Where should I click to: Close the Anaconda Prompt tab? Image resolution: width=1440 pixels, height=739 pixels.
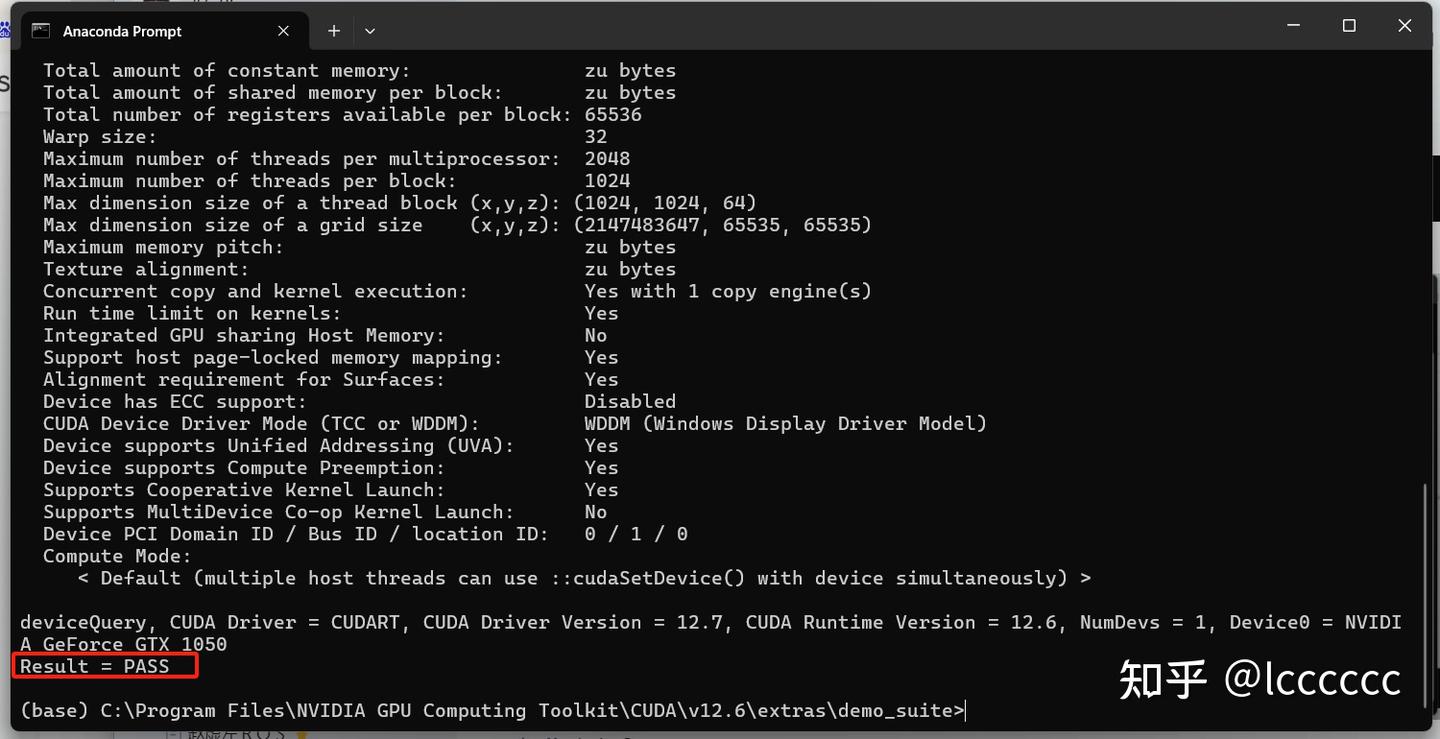click(x=283, y=30)
